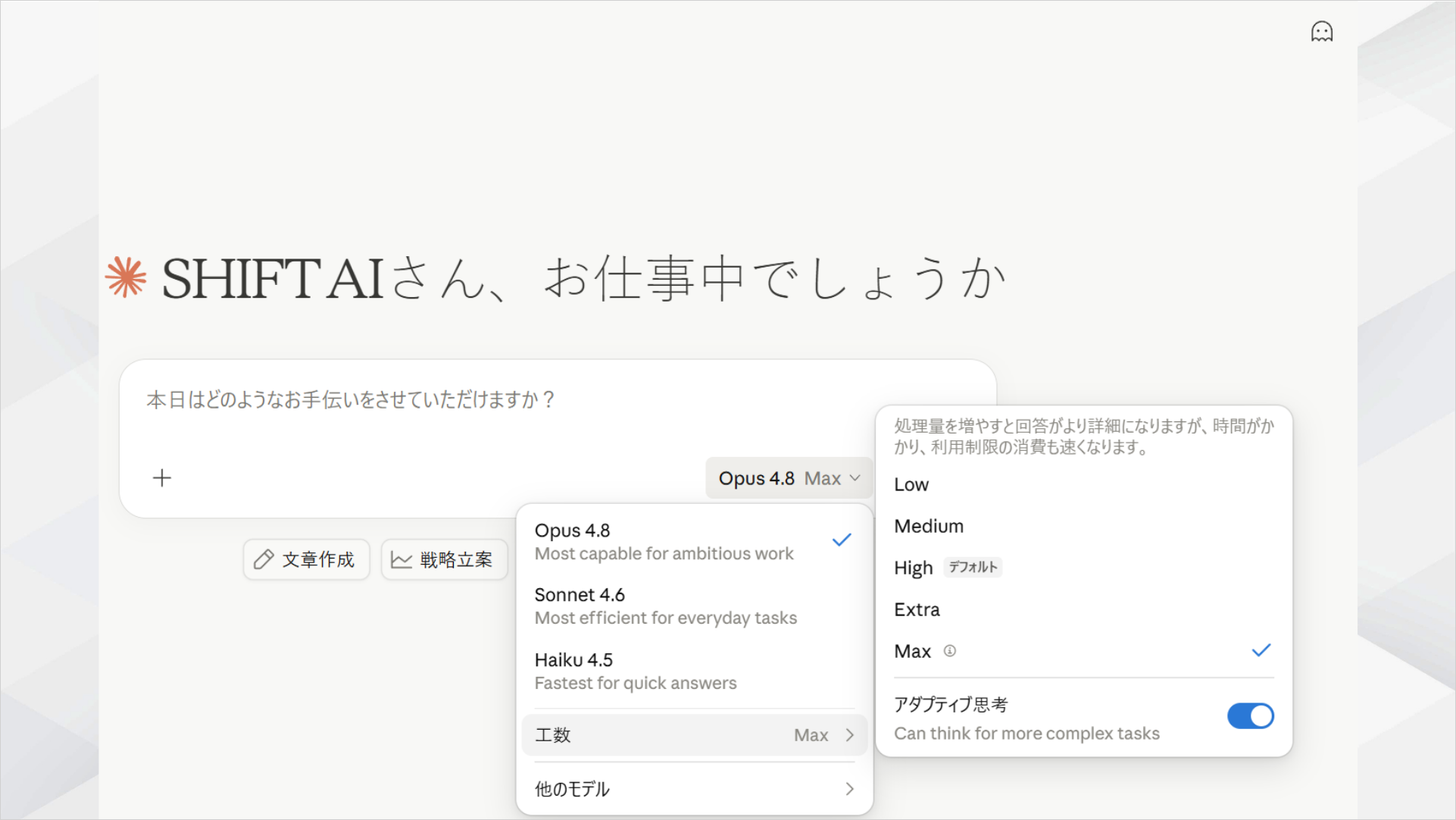The image size is (1456, 820).
Task: Toggle the アダプティブ思考 switch
Action: click(1250, 716)
